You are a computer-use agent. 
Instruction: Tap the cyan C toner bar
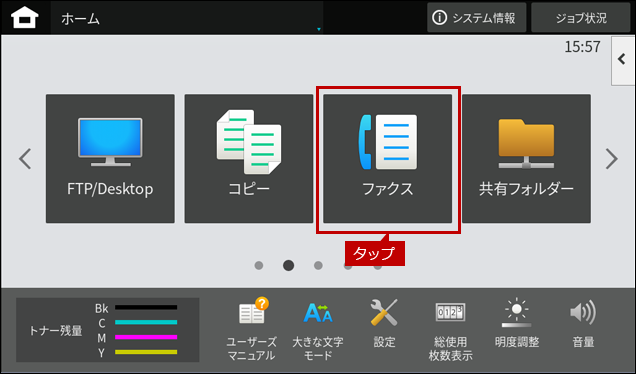tap(146, 322)
